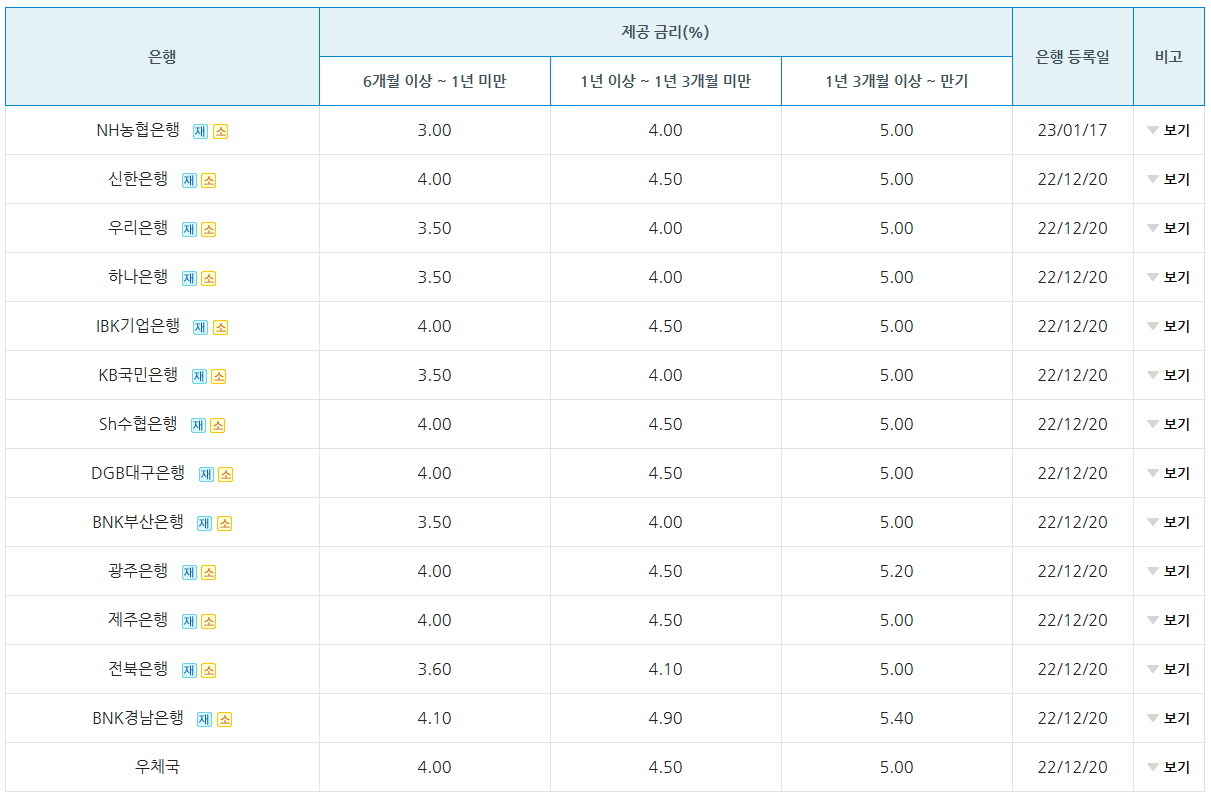Click the 재 icon next to NH농협은행
Viewport: 1211px width, 797px height.
click(x=201, y=130)
